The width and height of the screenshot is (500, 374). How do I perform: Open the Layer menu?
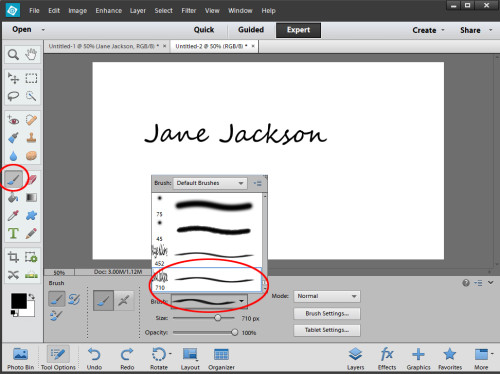pyautogui.click(x=138, y=11)
